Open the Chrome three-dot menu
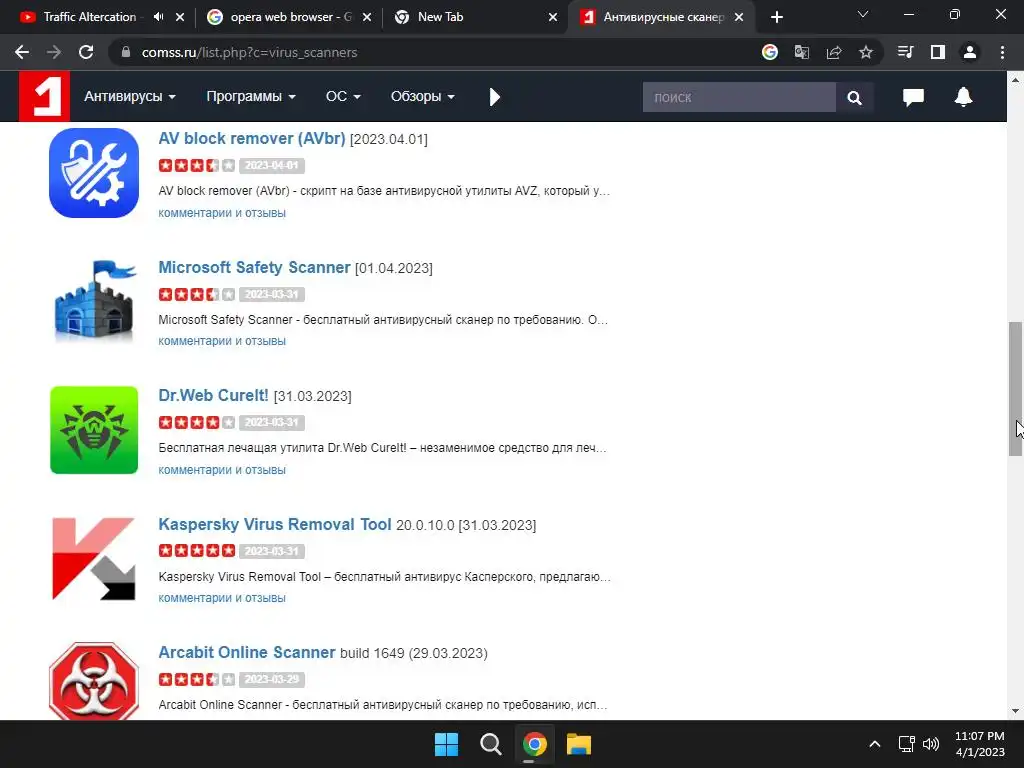This screenshot has width=1024, height=768. pyautogui.click(x=1002, y=52)
